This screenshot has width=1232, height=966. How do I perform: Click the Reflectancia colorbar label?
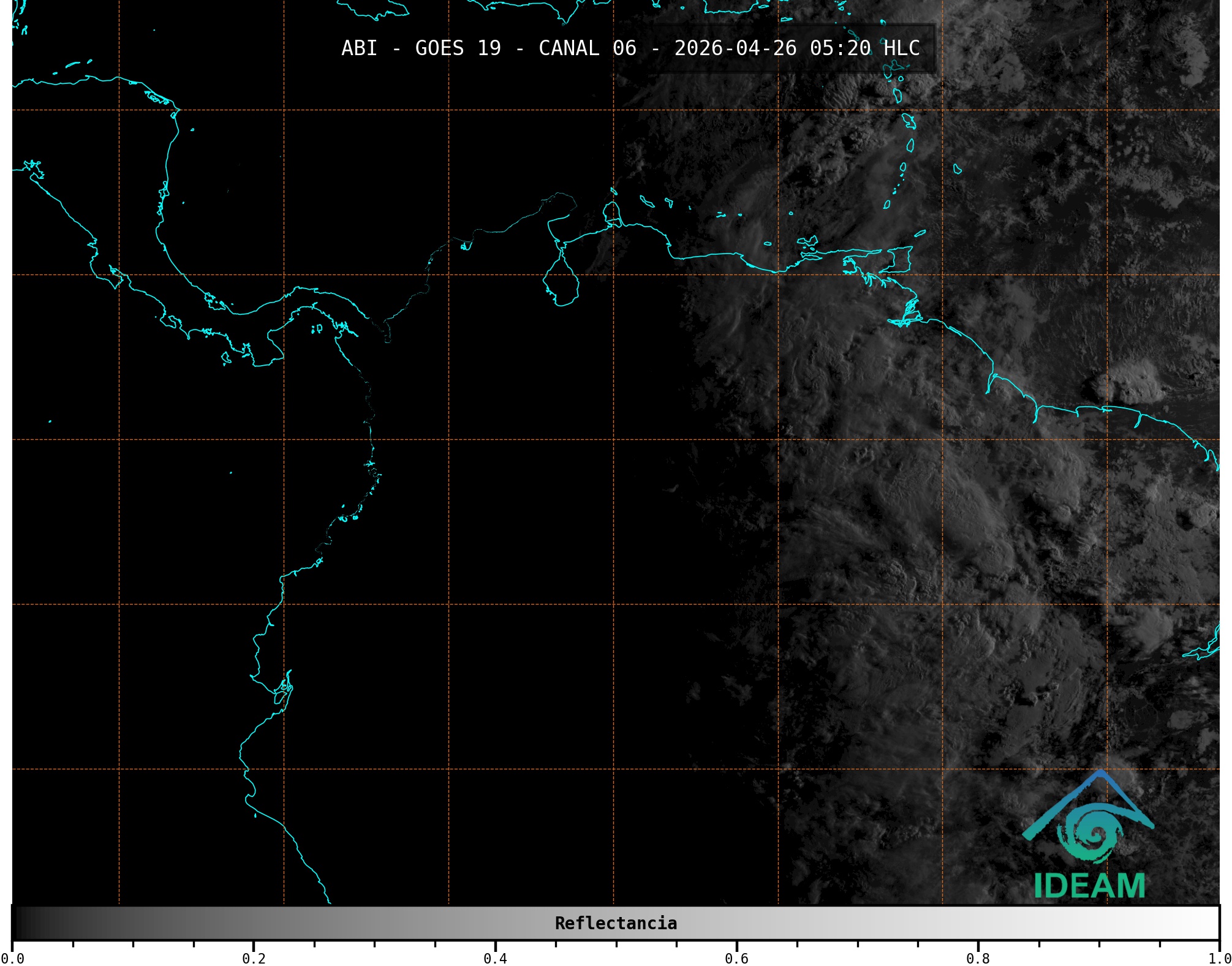click(x=616, y=923)
